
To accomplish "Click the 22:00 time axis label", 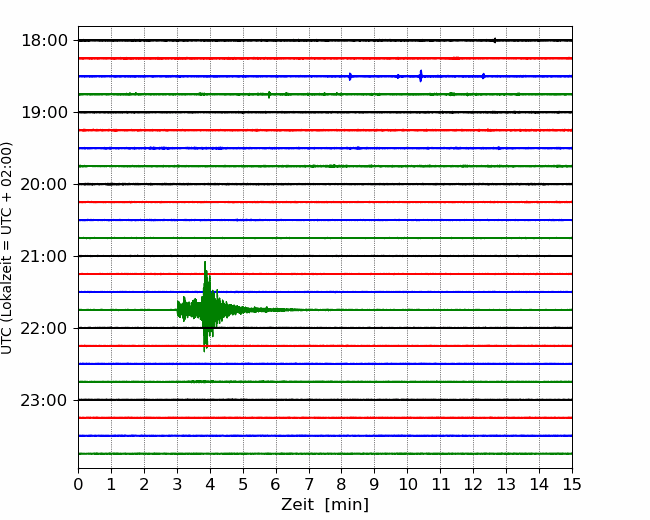I will click(44, 328).
